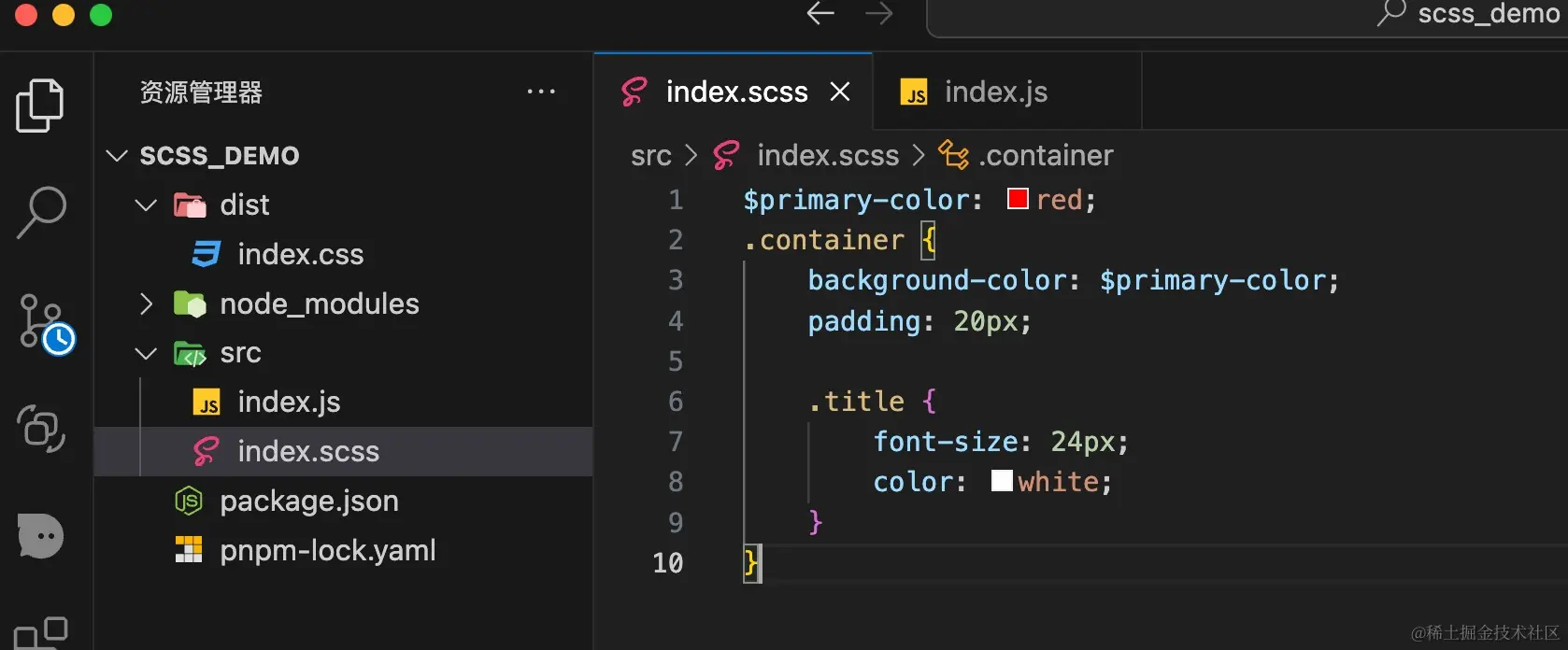Click the Sass icon beside index.scss in tree
This screenshot has width=1568, height=650.
tap(207, 452)
